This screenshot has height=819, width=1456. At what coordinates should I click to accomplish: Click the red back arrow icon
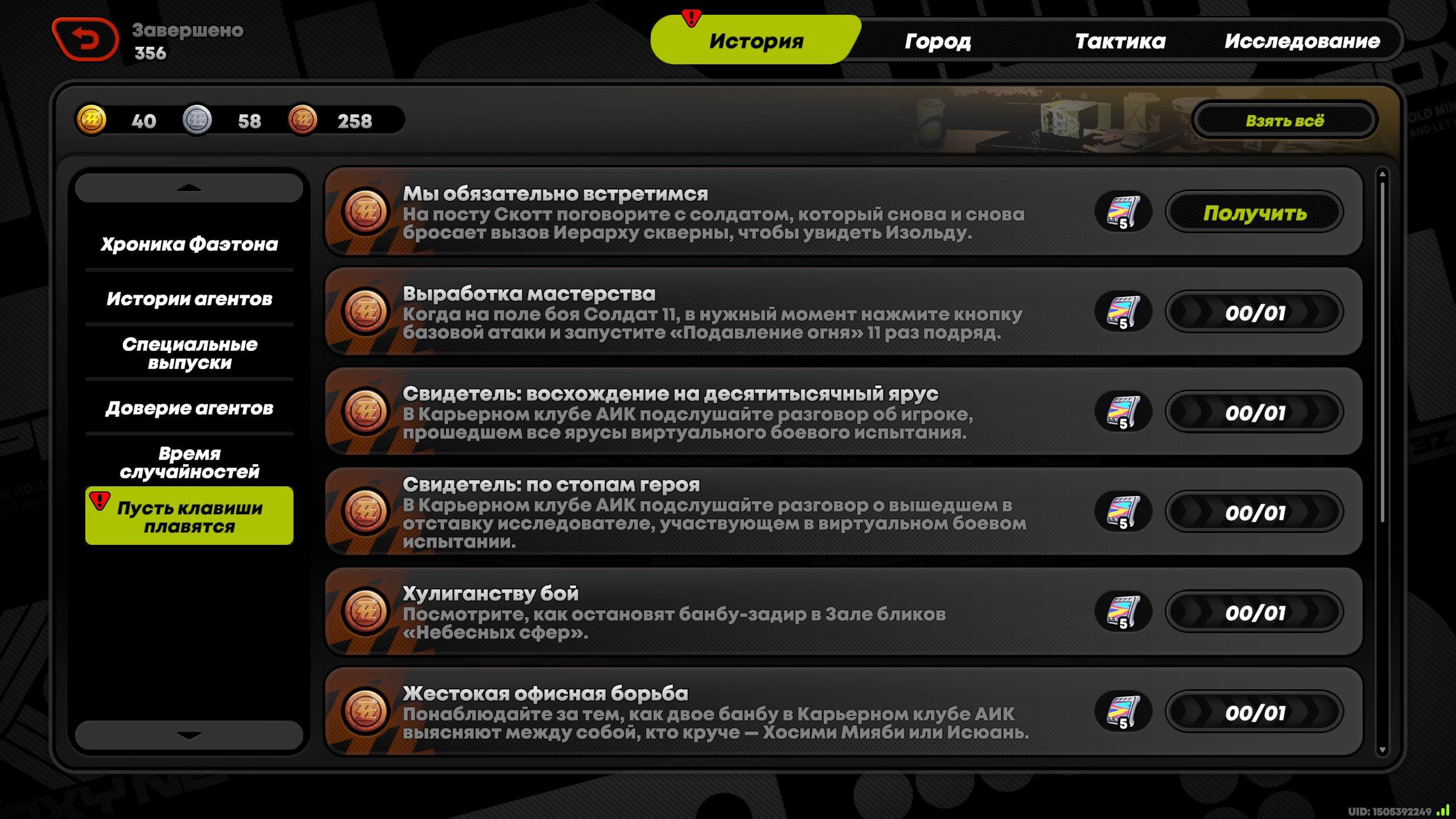(85, 39)
